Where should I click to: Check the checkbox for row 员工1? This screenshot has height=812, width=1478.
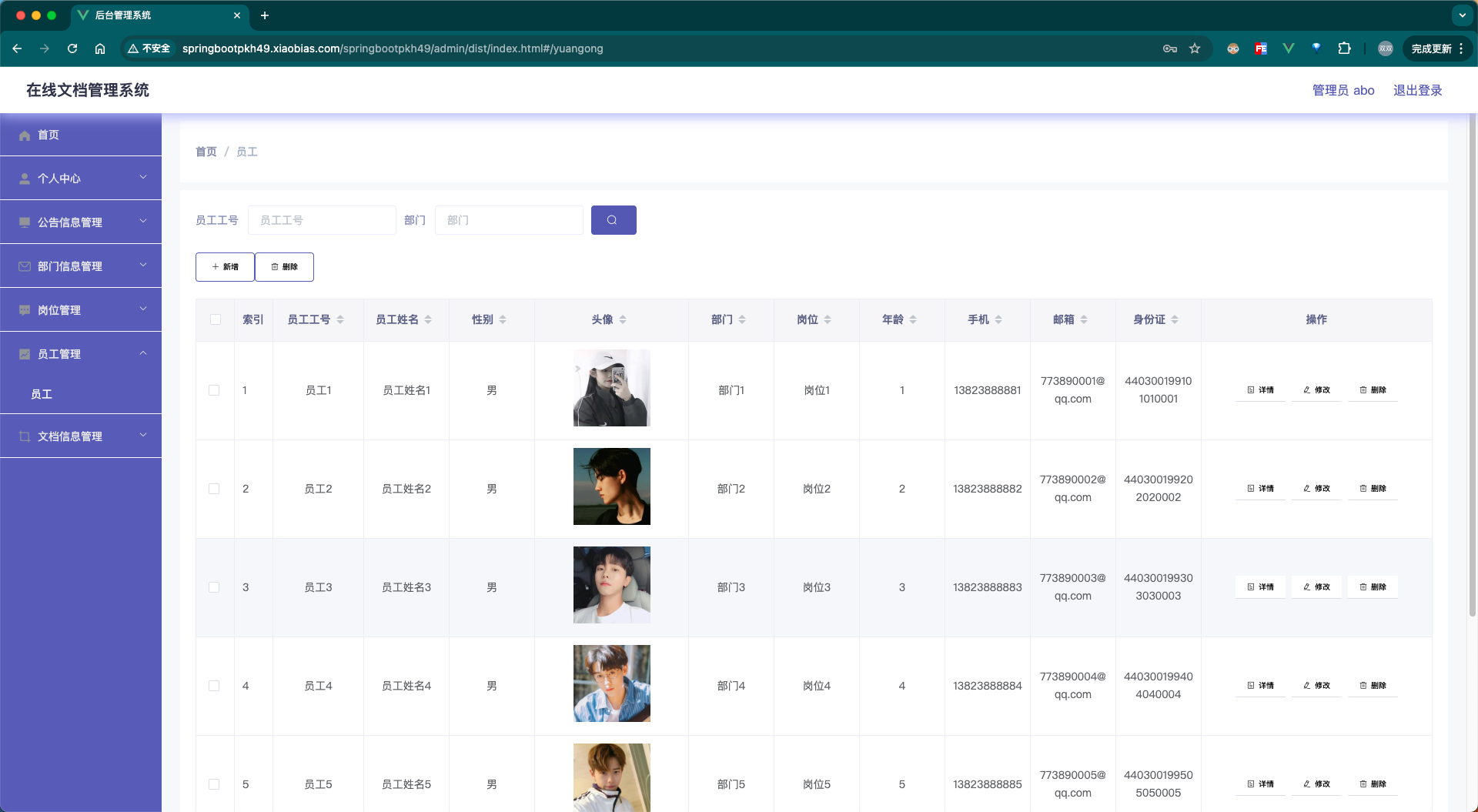(214, 390)
